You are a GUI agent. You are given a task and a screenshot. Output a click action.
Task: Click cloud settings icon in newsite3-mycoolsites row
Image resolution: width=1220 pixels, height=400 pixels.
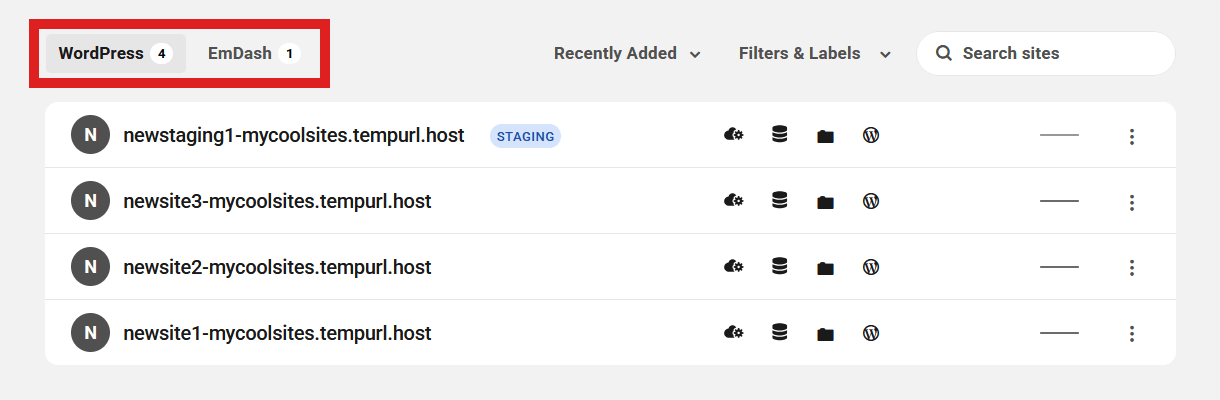pos(733,201)
